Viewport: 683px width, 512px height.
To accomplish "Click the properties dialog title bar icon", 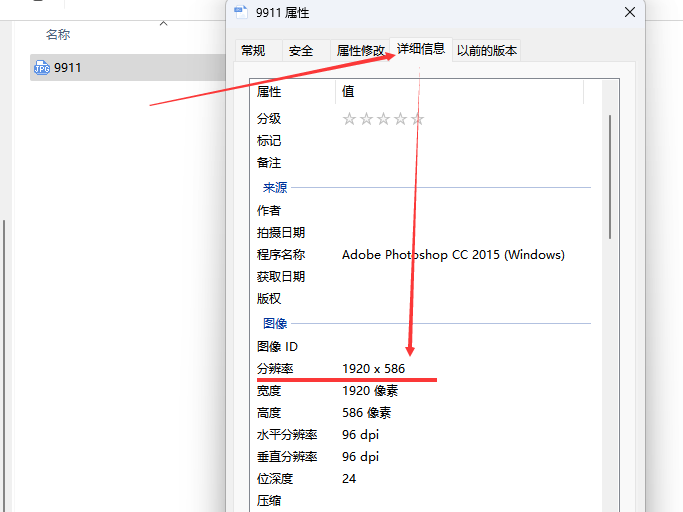I will [240, 13].
